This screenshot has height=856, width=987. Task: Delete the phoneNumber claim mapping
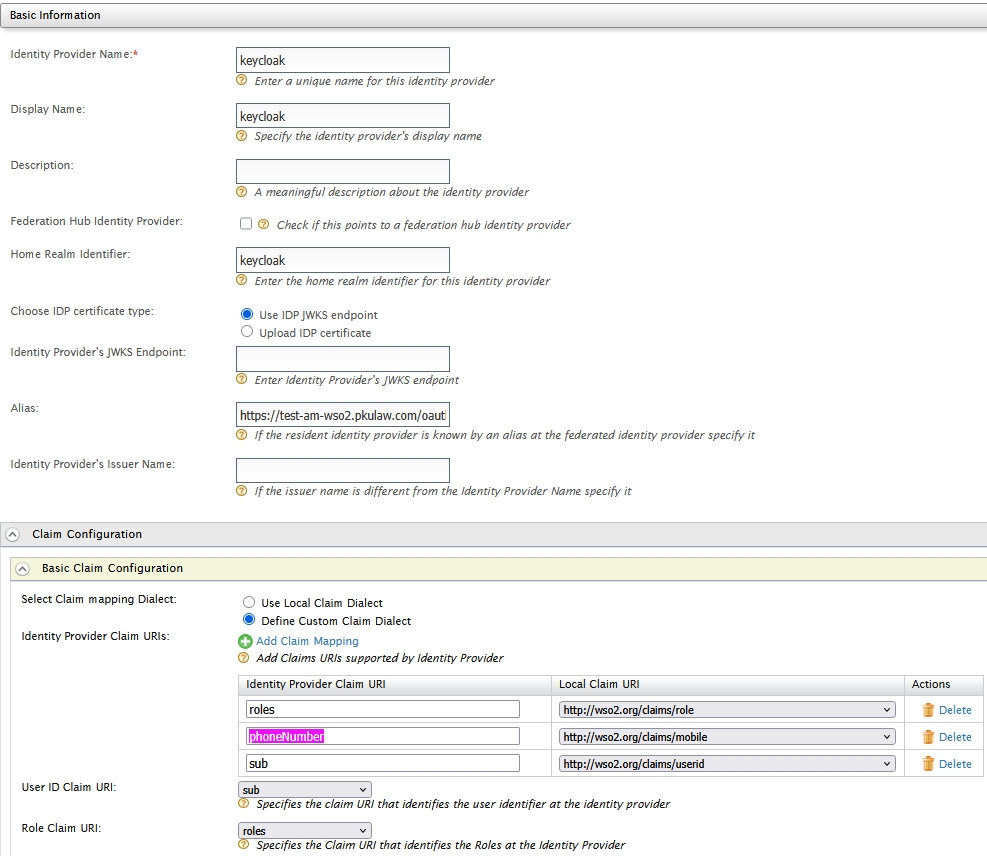(x=955, y=737)
